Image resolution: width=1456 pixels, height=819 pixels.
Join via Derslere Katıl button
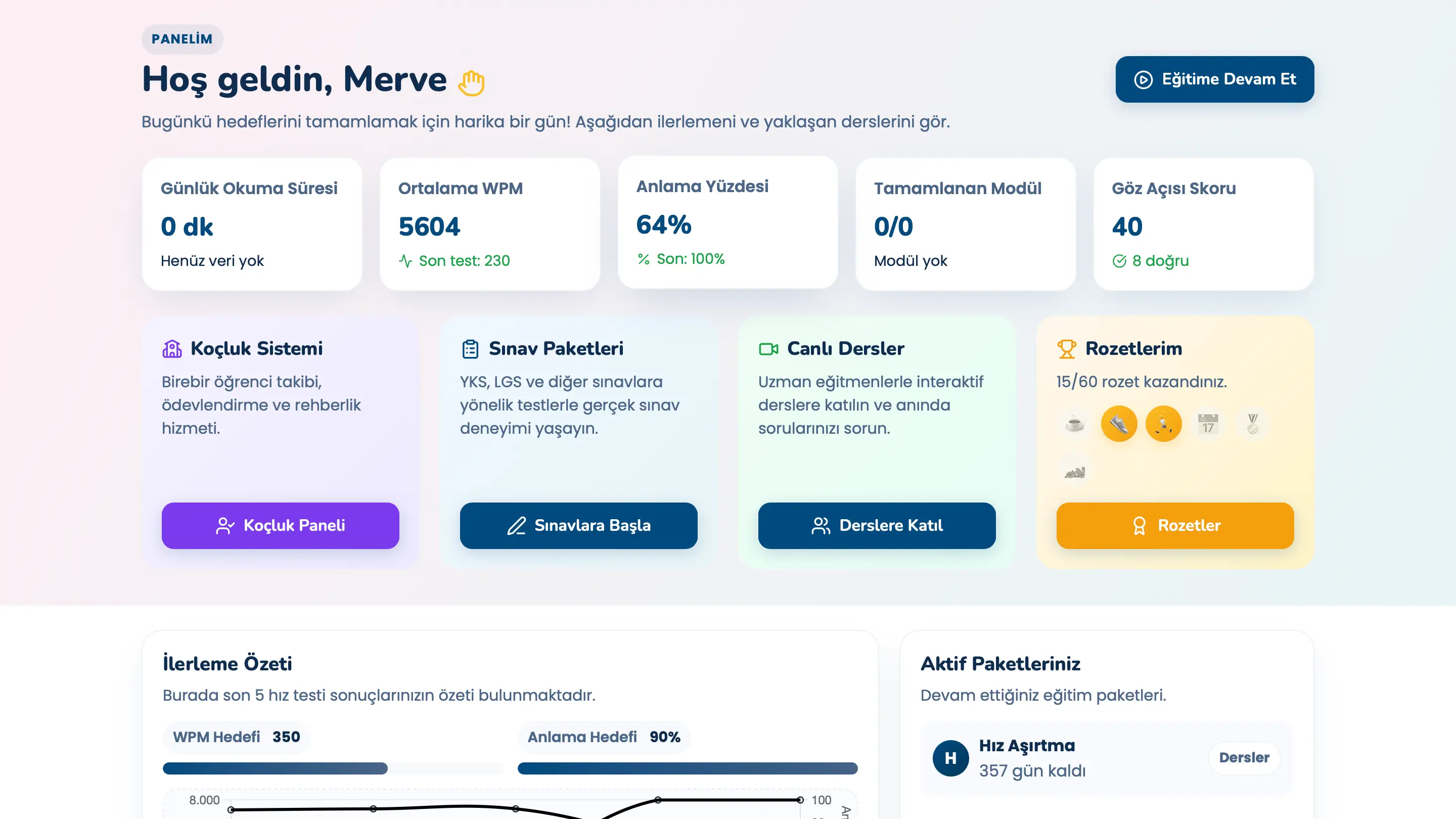pyautogui.click(x=877, y=525)
